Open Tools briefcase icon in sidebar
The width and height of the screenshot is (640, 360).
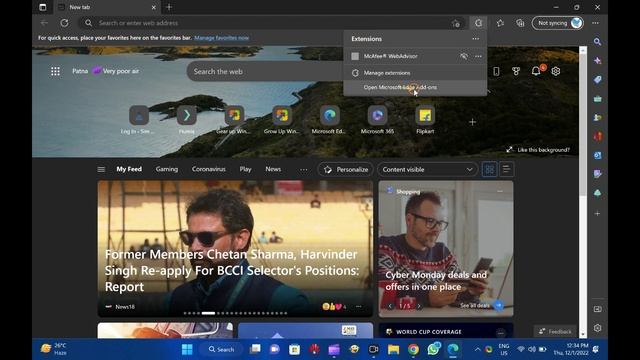[x=598, y=99]
